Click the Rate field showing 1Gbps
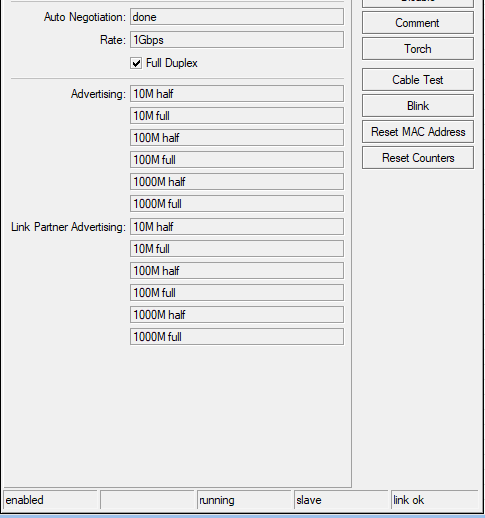 click(x=237, y=40)
